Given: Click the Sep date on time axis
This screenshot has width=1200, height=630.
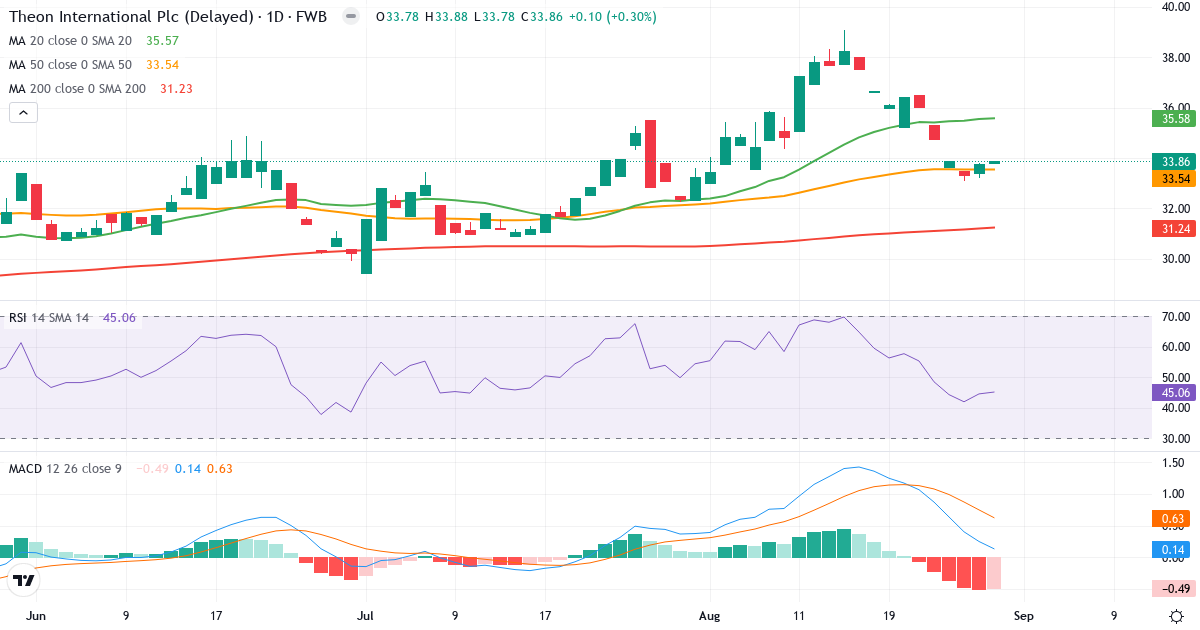Looking at the screenshot, I should (1023, 616).
